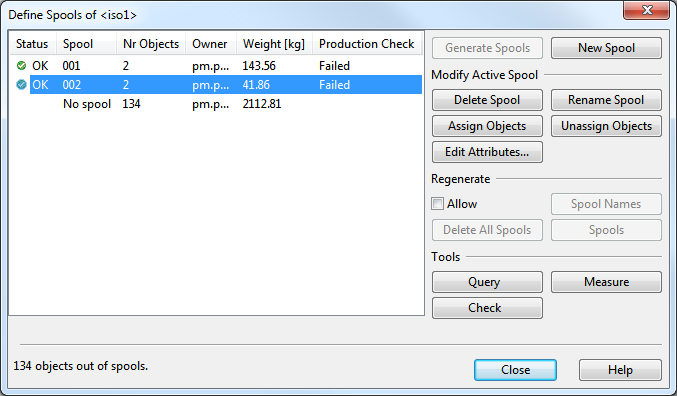Sort the list by the Status column header
The image size is (677, 396).
point(33,44)
